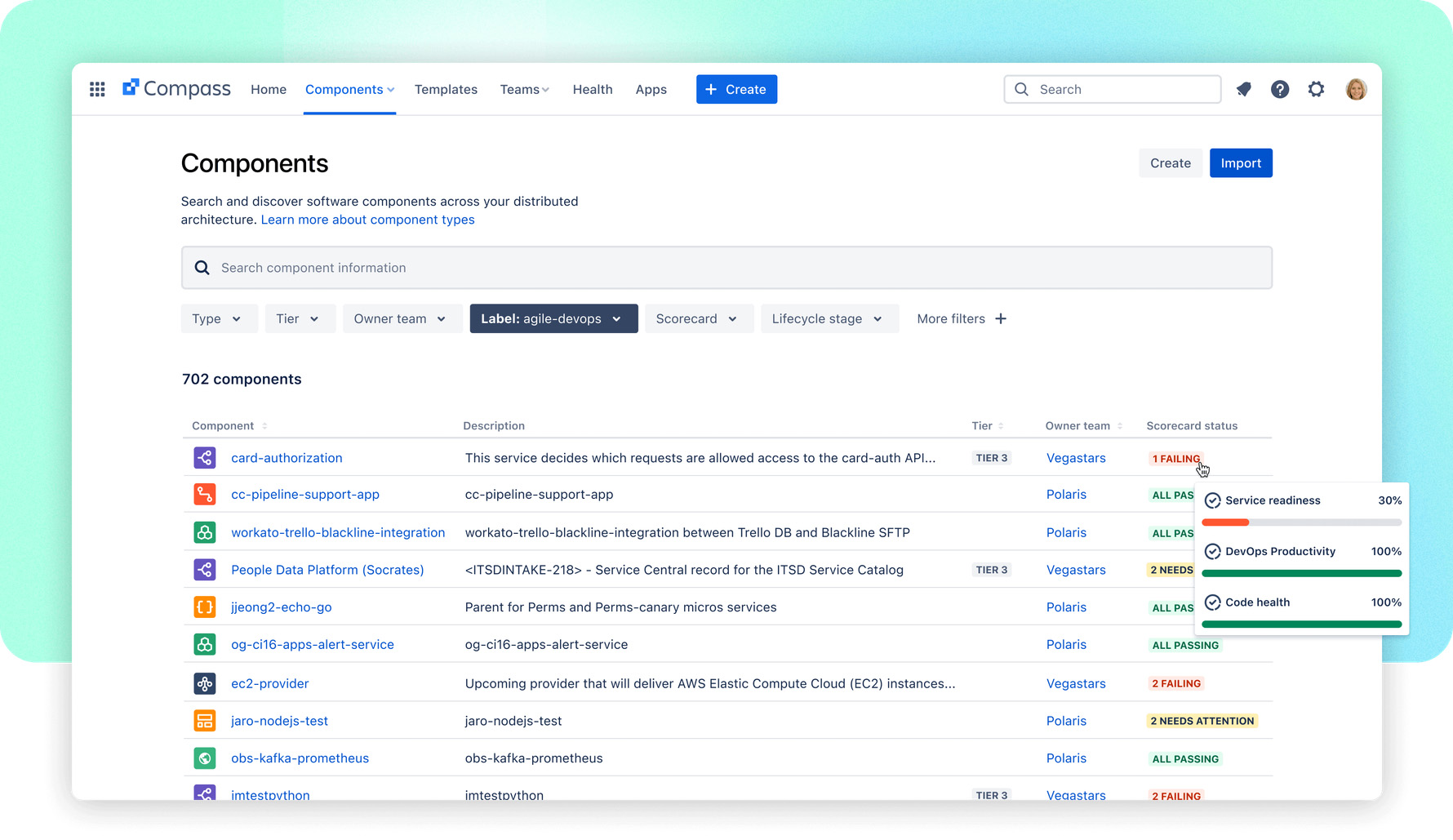Viewport: 1453px width, 840px height.
Task: Click the DevOps Productivity check icon
Action: [1213, 551]
